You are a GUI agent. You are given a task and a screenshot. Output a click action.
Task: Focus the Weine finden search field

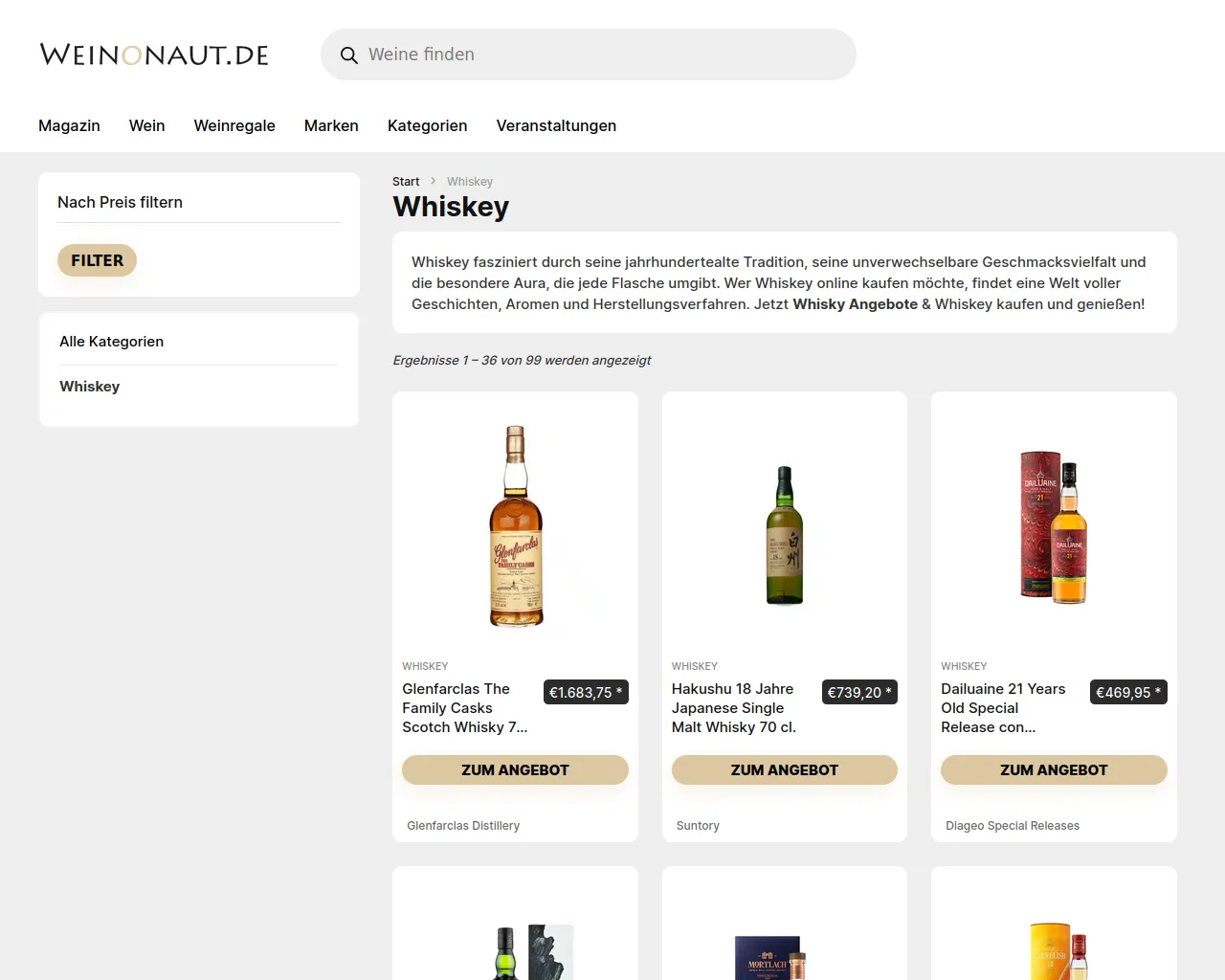tap(589, 55)
